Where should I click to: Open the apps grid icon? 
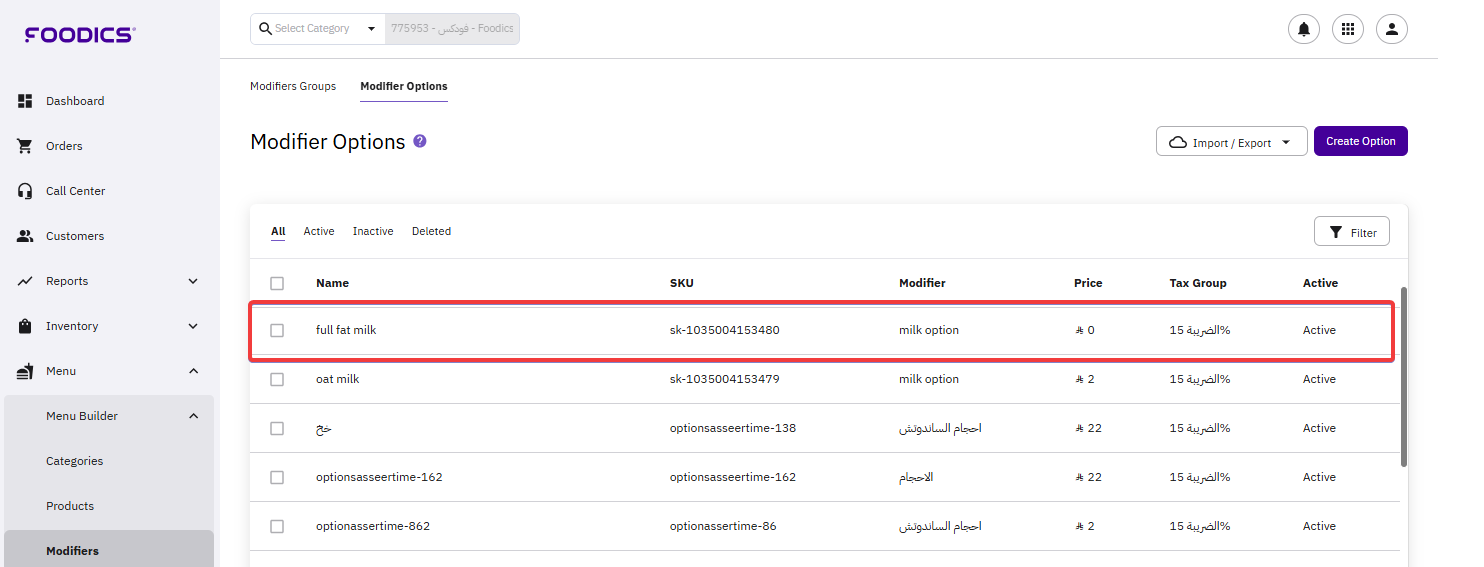click(x=1348, y=29)
